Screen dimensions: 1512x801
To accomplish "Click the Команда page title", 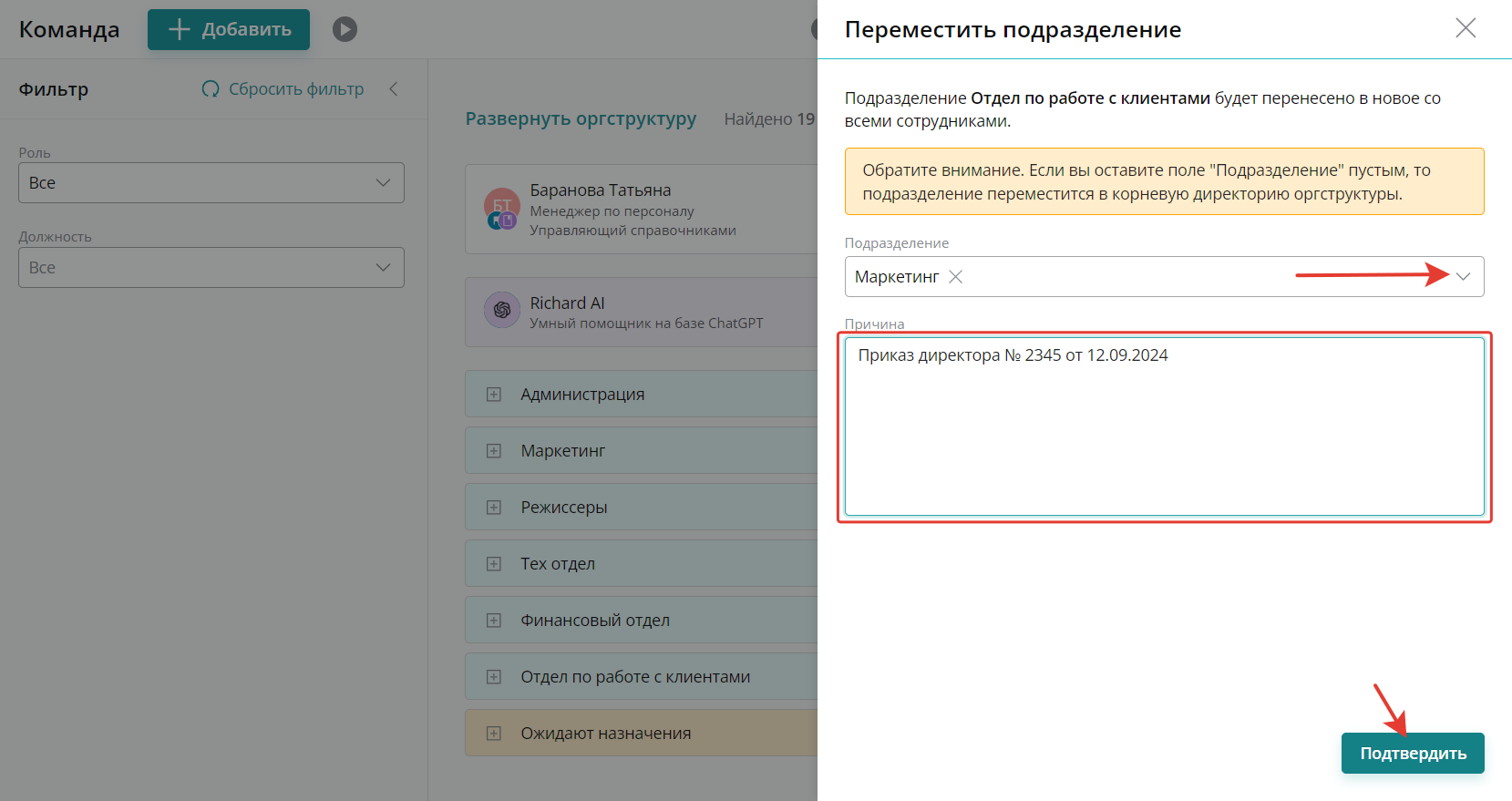I will (x=69, y=30).
